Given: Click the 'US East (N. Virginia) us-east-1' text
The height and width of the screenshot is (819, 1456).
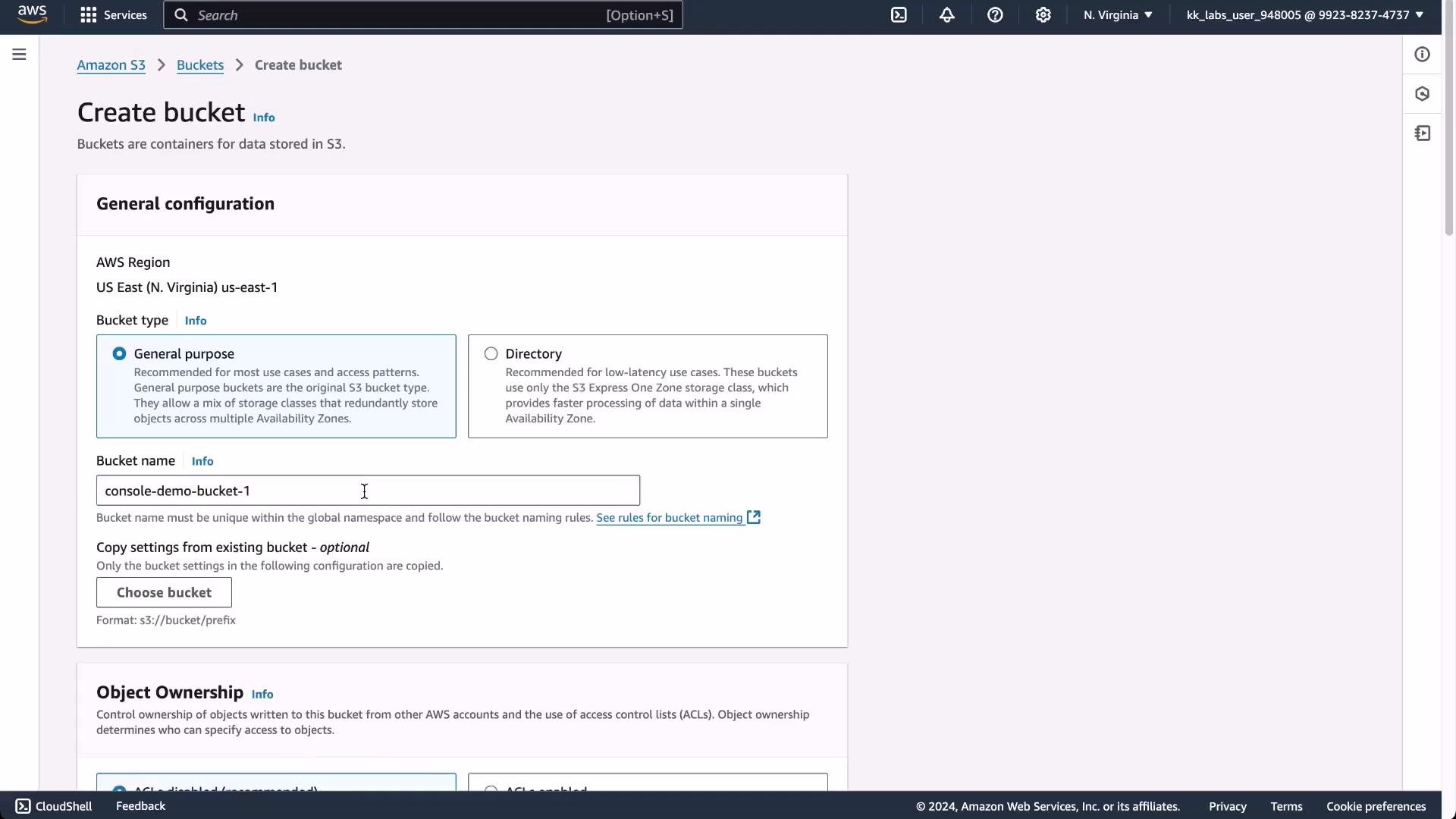Looking at the screenshot, I should [x=187, y=287].
